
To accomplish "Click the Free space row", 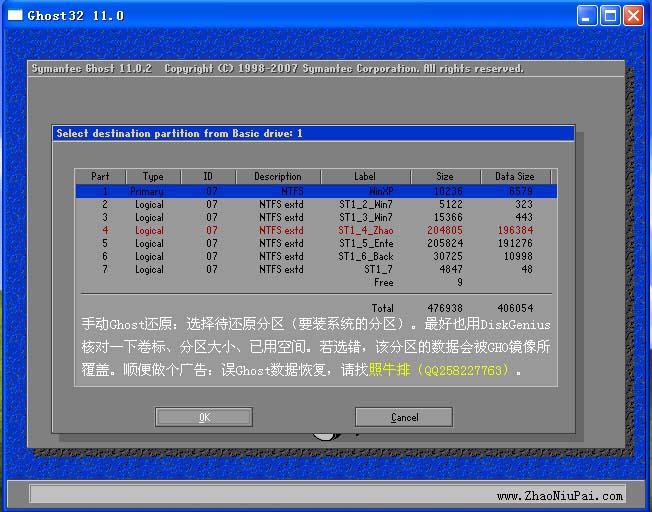I will pyautogui.click(x=316, y=282).
